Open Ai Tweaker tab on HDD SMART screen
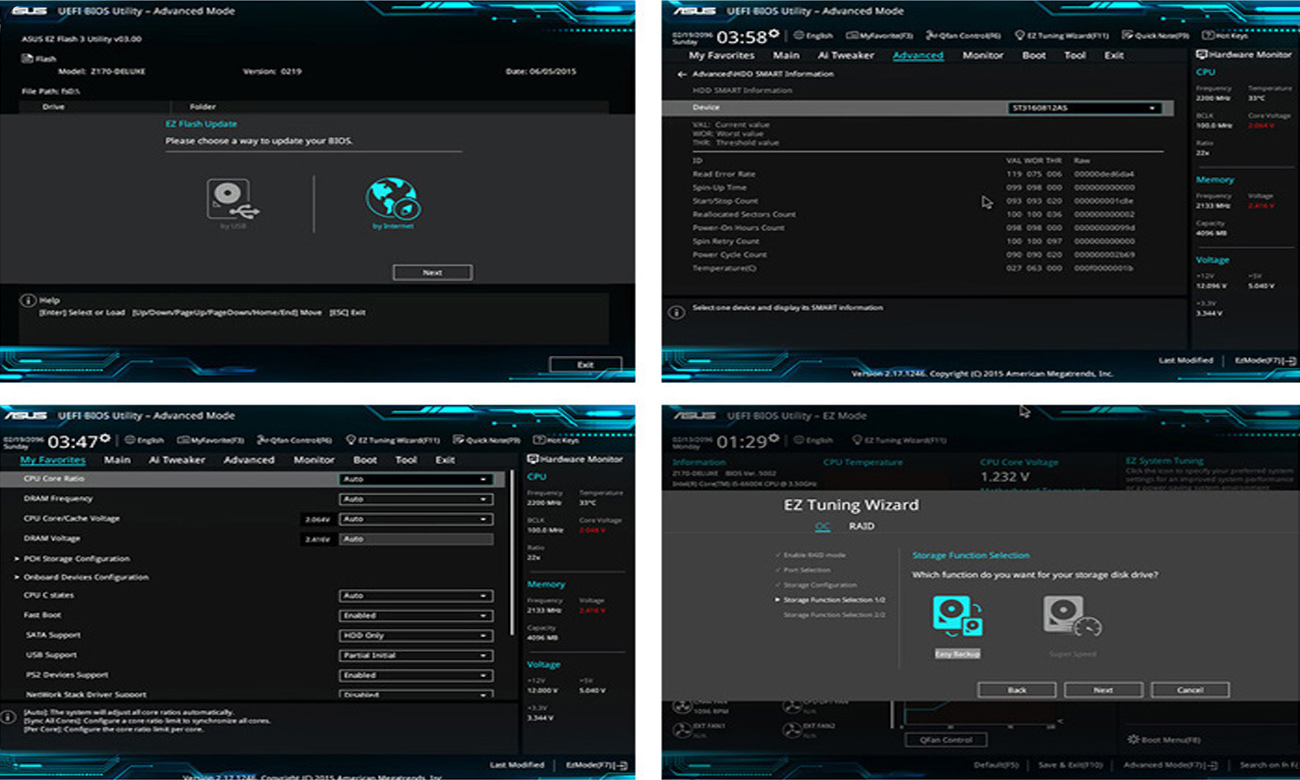1300x780 pixels. pos(846,55)
